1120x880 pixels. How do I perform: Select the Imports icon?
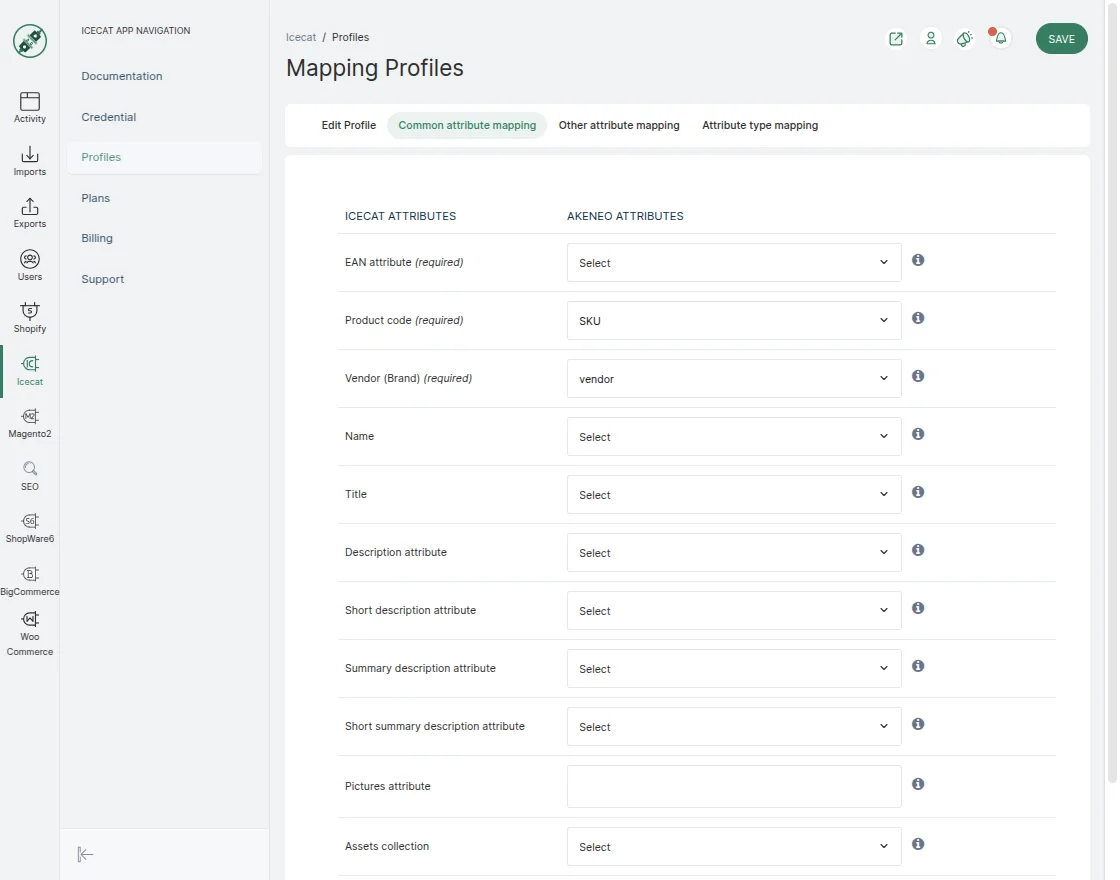tap(29, 160)
